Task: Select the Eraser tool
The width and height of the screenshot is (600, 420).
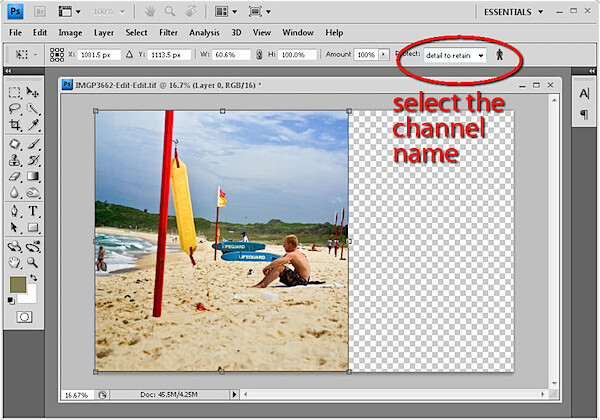Action: [x=15, y=176]
